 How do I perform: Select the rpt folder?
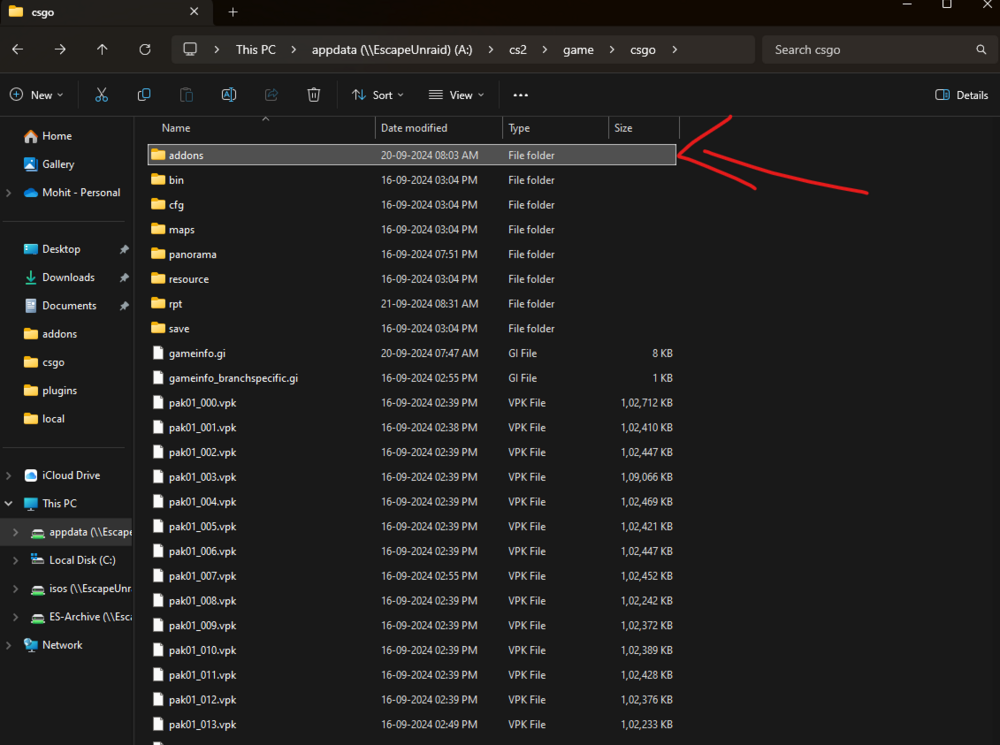412,304
